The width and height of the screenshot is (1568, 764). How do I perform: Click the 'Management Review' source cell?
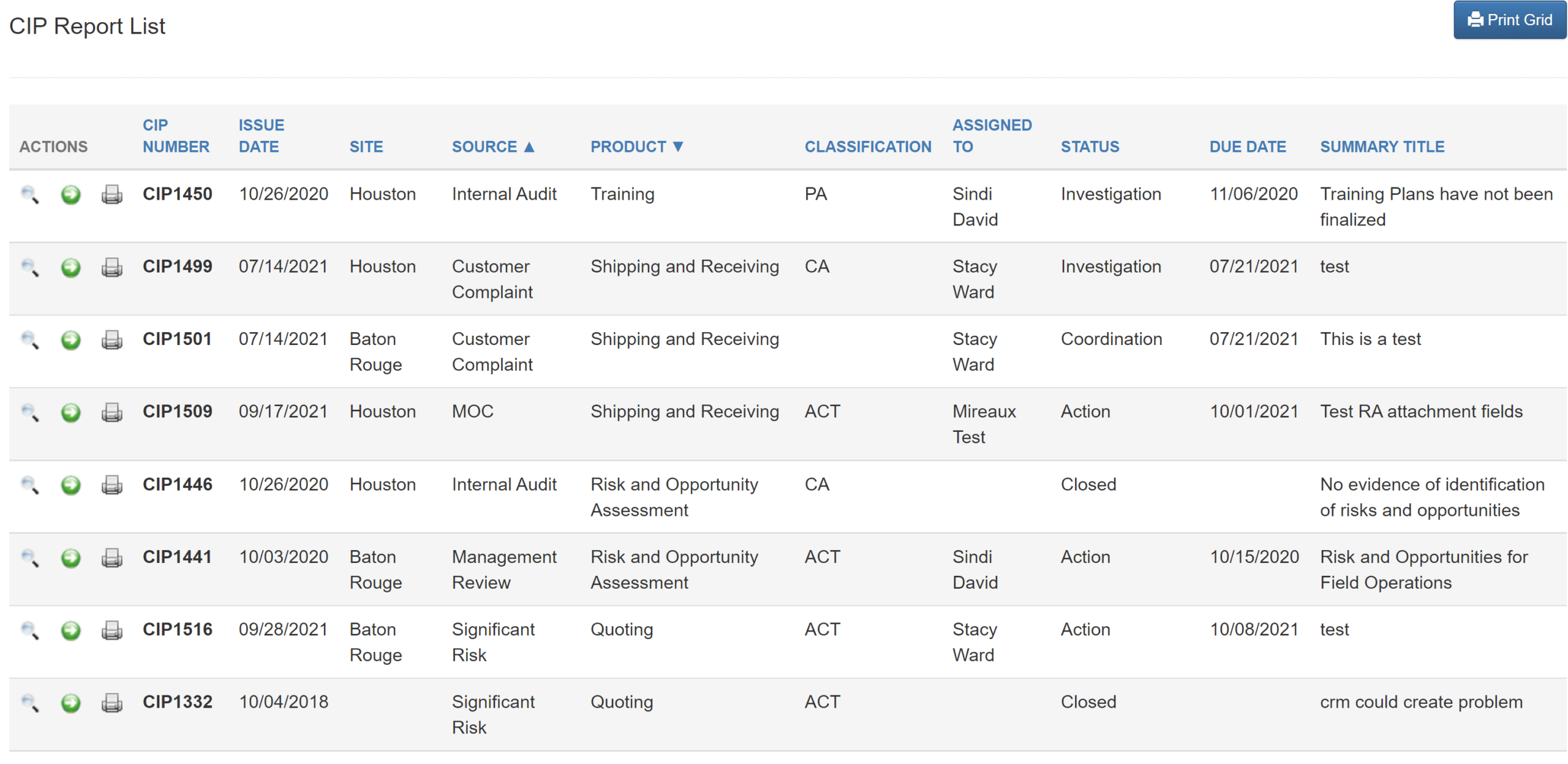[503, 569]
